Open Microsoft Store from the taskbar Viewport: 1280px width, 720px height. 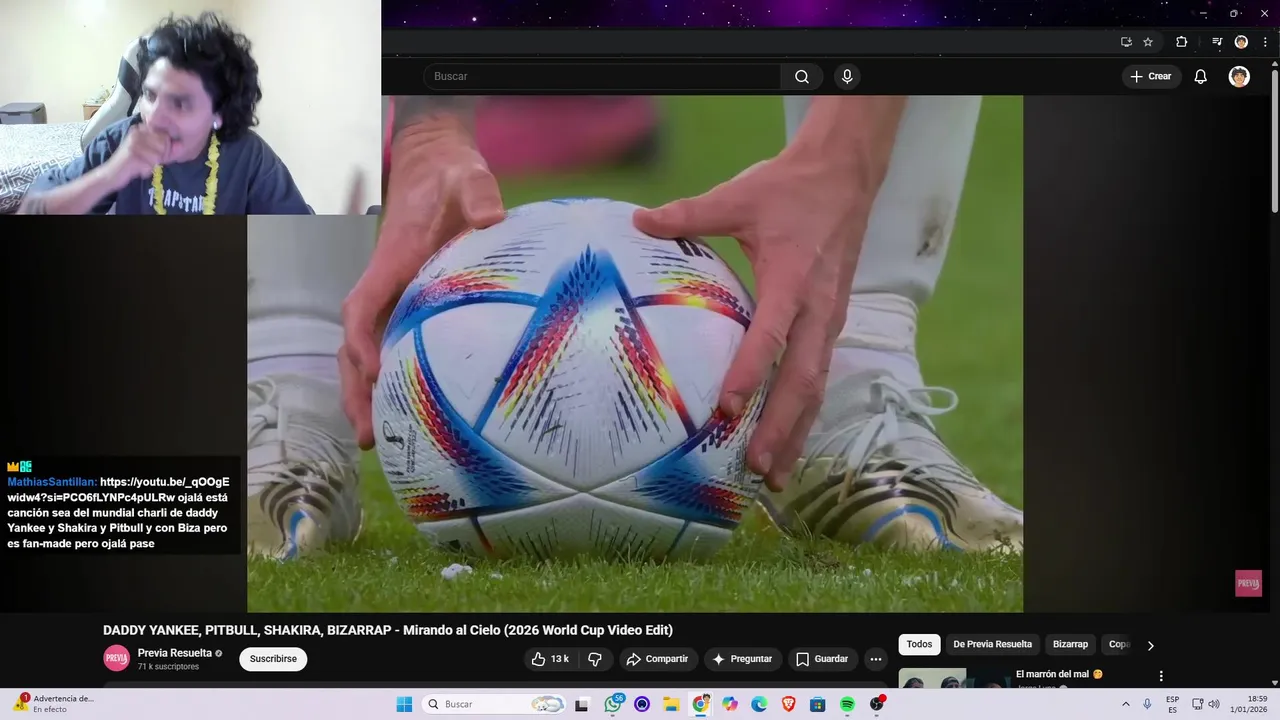(x=817, y=704)
